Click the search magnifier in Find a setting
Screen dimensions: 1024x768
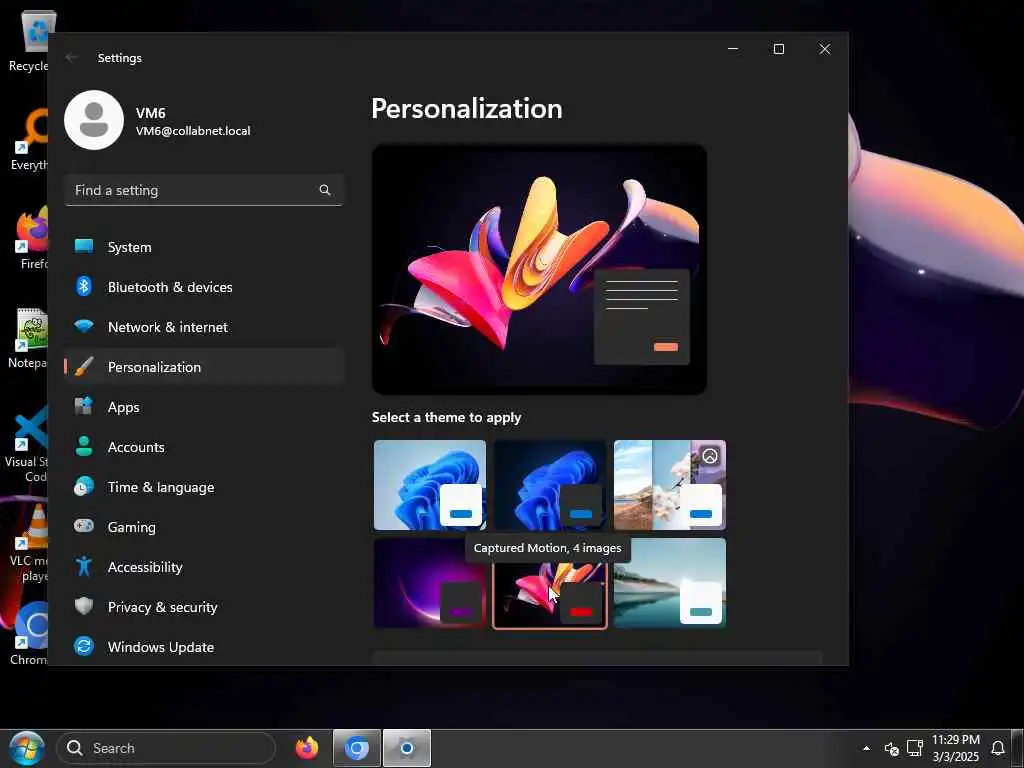pyautogui.click(x=325, y=190)
